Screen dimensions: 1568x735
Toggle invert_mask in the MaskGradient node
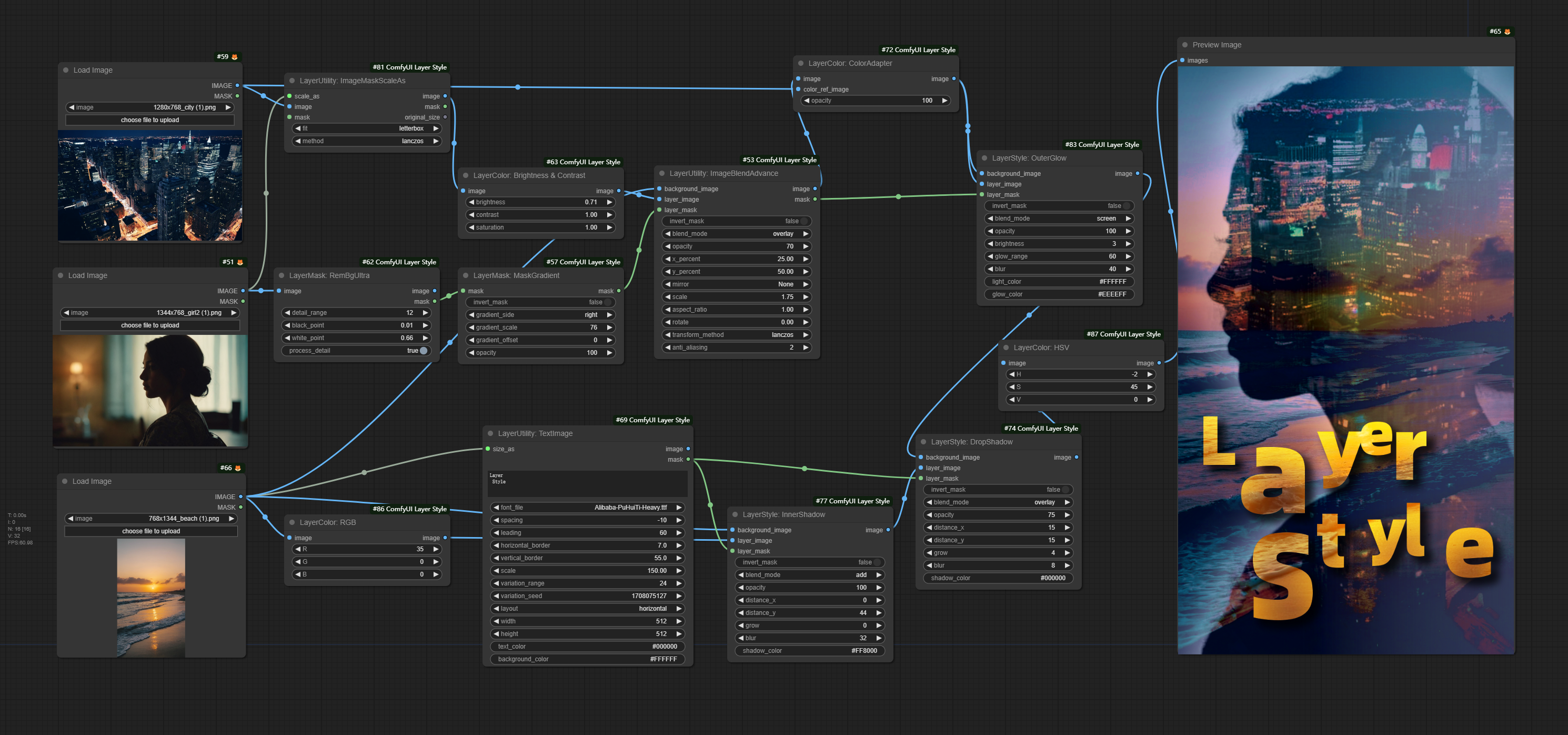tap(608, 303)
